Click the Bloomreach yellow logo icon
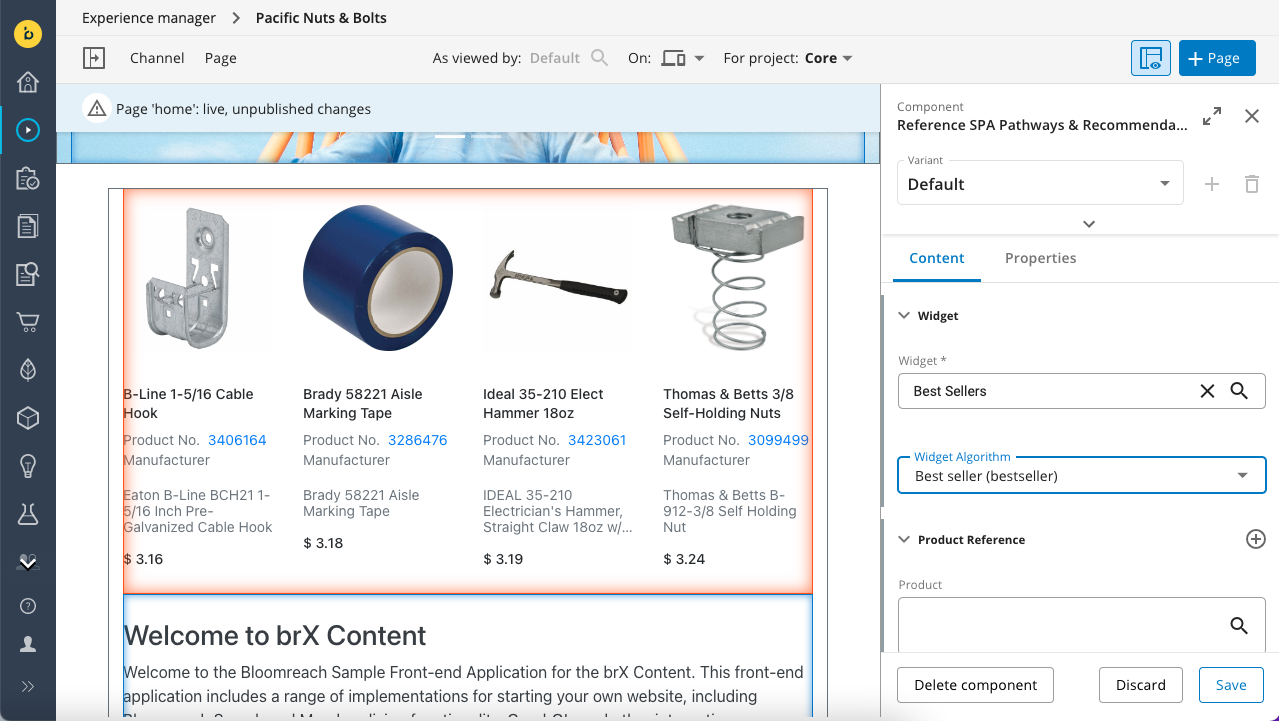 pos(28,32)
